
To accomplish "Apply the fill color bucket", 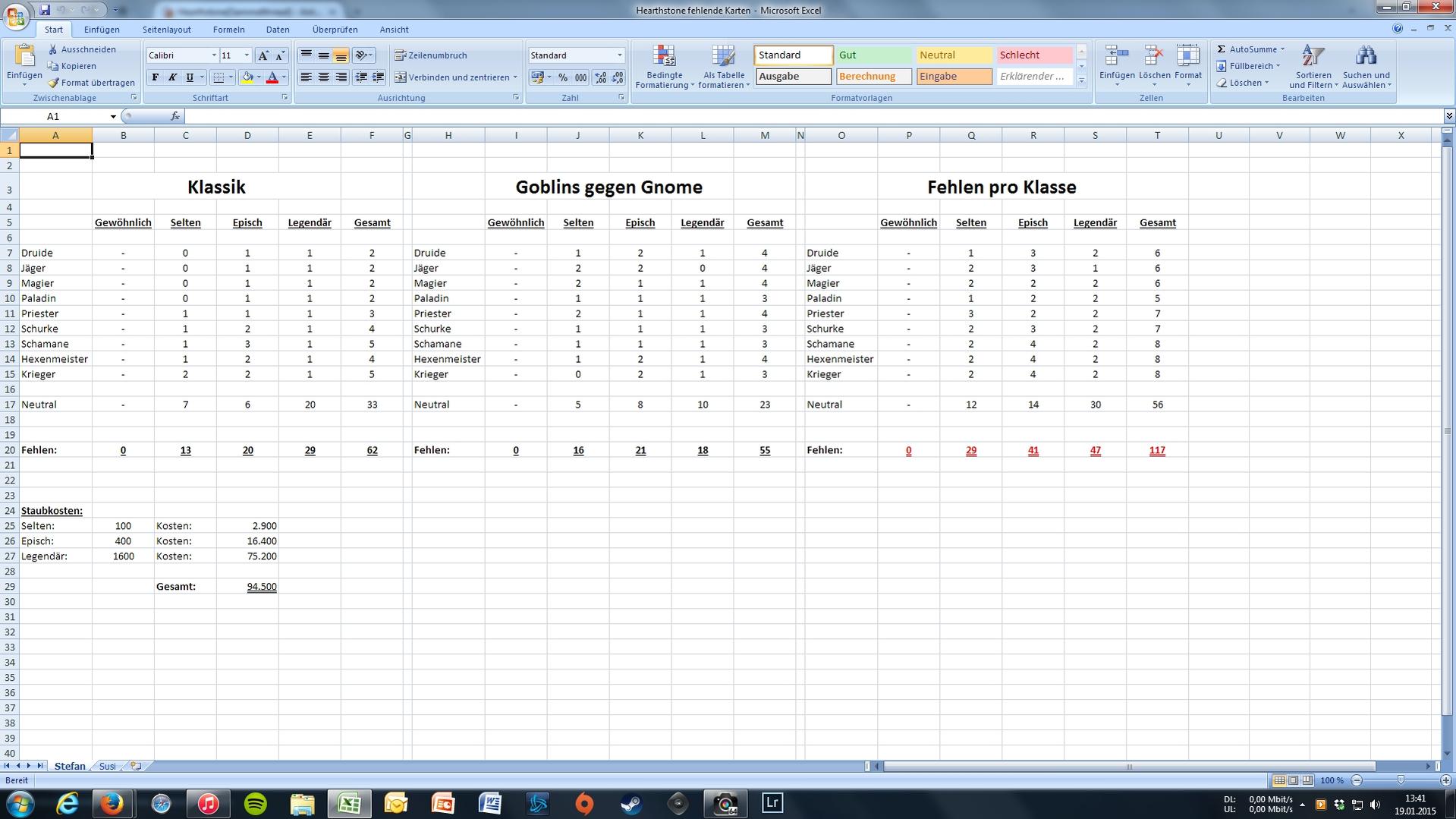I will (x=247, y=77).
